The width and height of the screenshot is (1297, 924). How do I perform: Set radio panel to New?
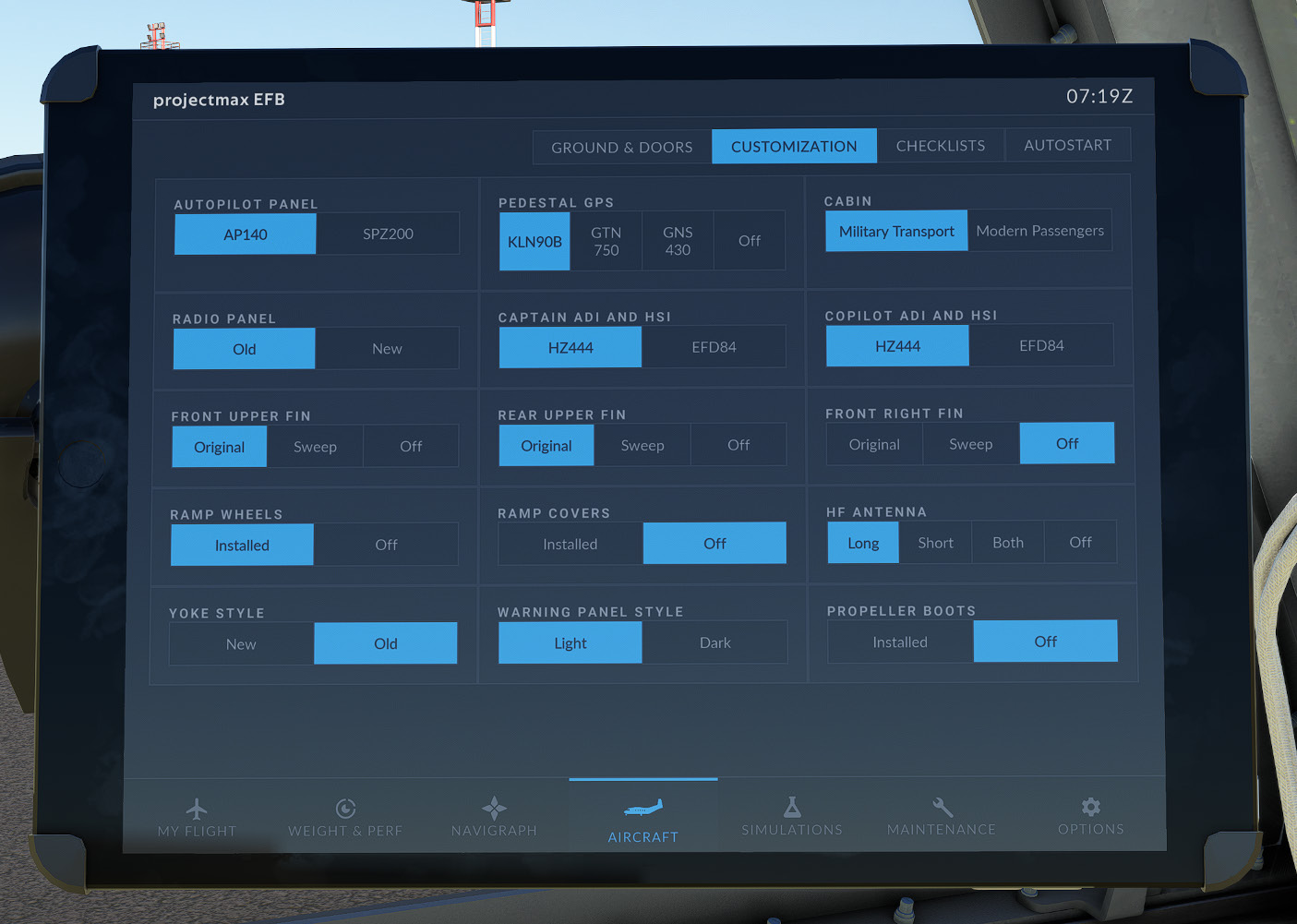[387, 348]
